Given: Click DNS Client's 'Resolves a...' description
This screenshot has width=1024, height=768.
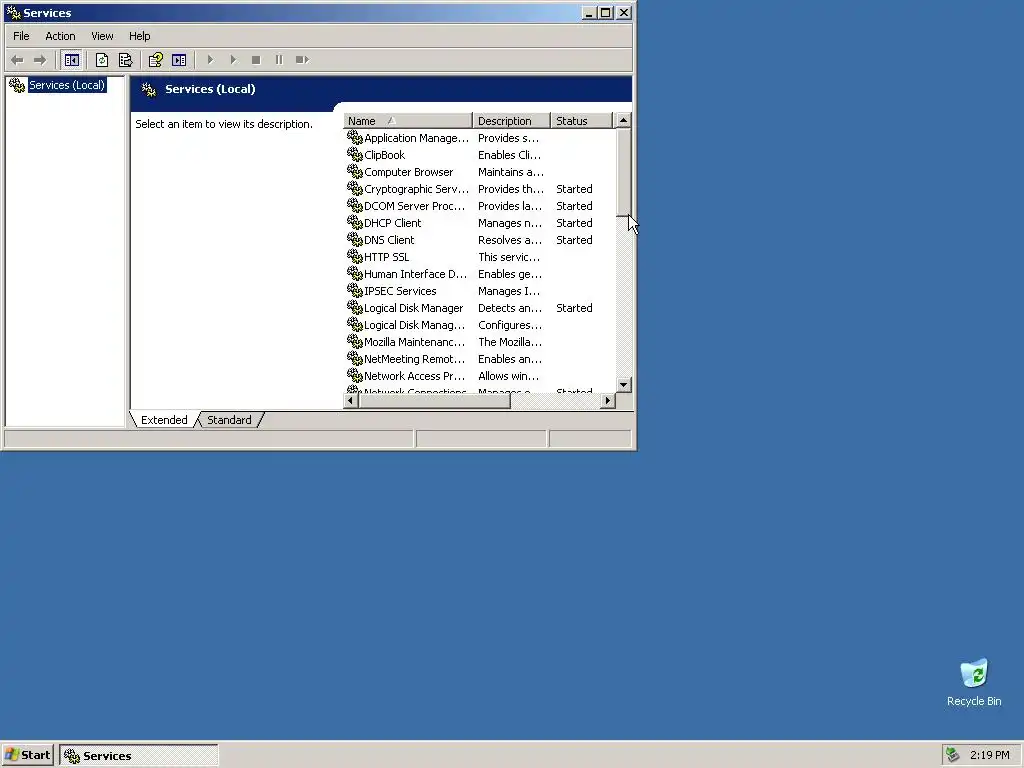Looking at the screenshot, I should point(510,240).
